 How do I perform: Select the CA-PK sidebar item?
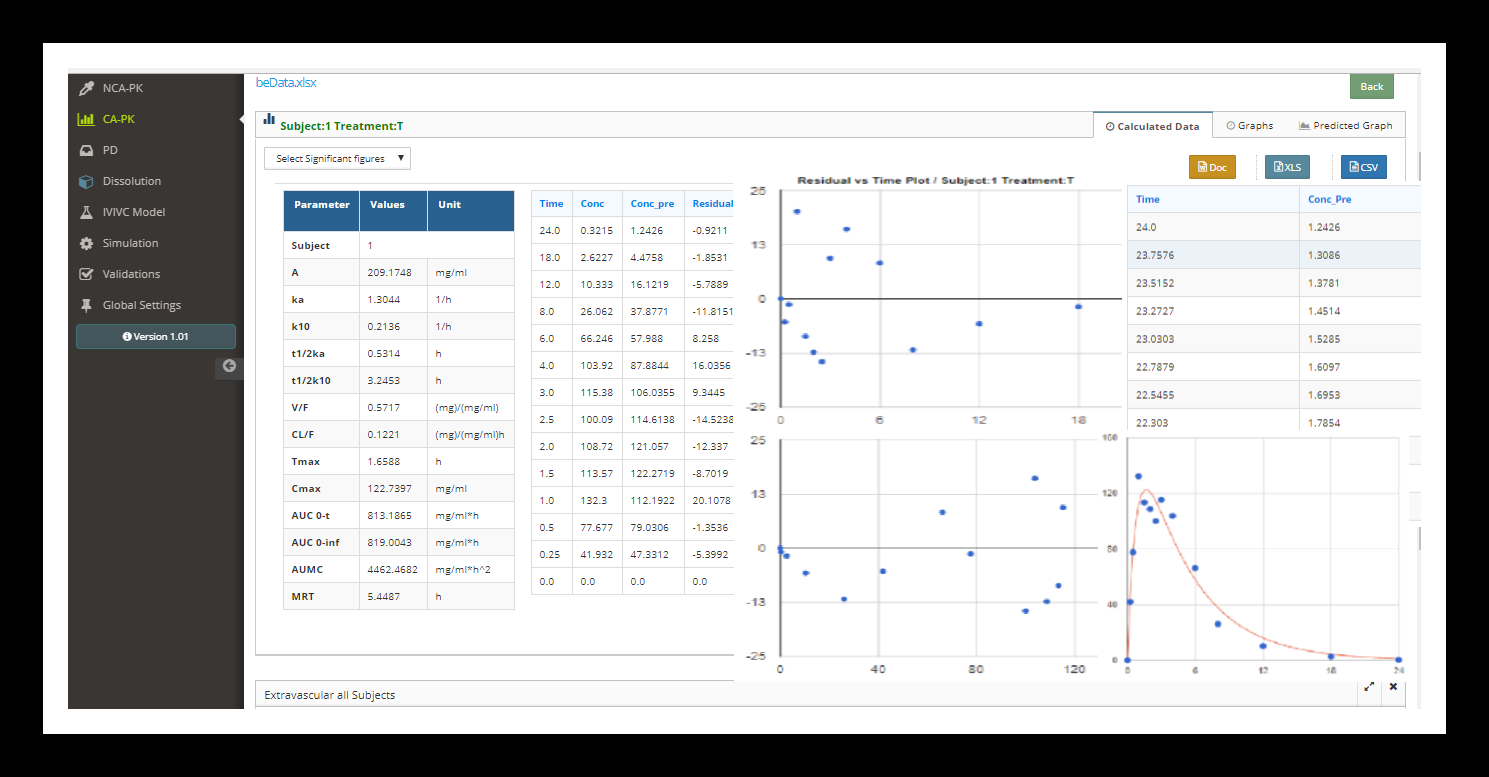coord(118,119)
